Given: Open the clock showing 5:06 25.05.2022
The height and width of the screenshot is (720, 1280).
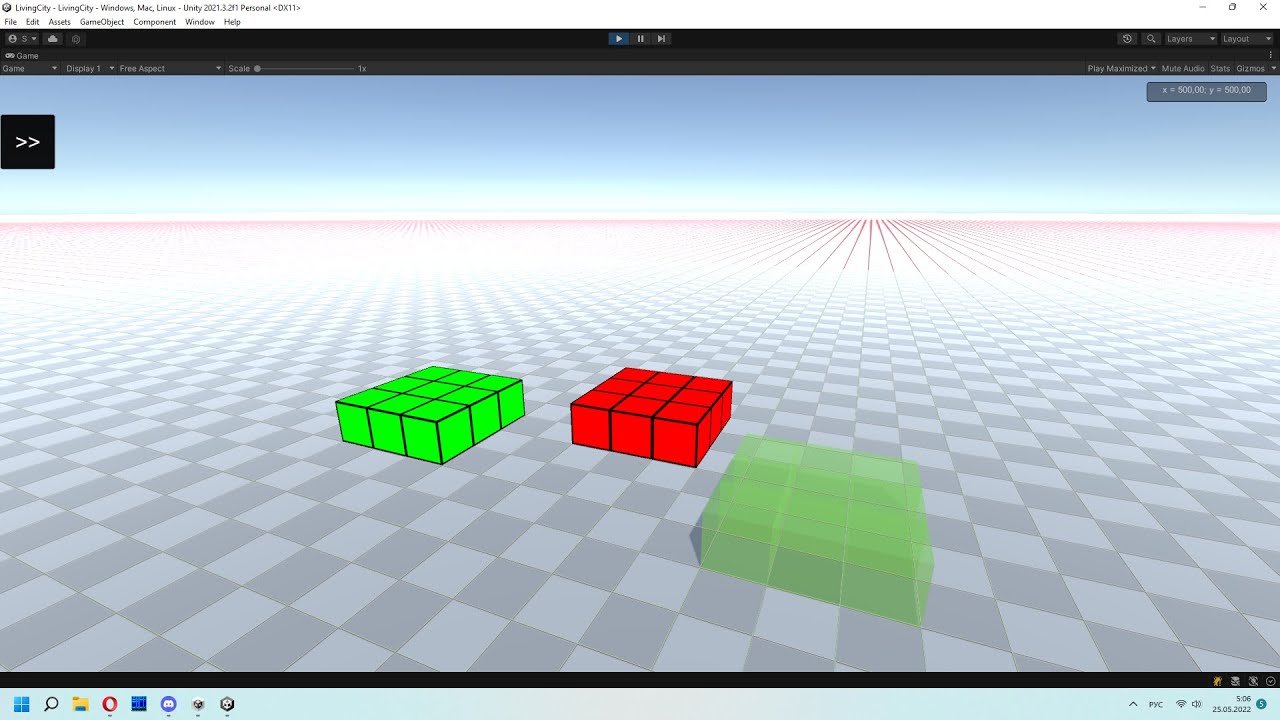Looking at the screenshot, I should pos(1231,704).
